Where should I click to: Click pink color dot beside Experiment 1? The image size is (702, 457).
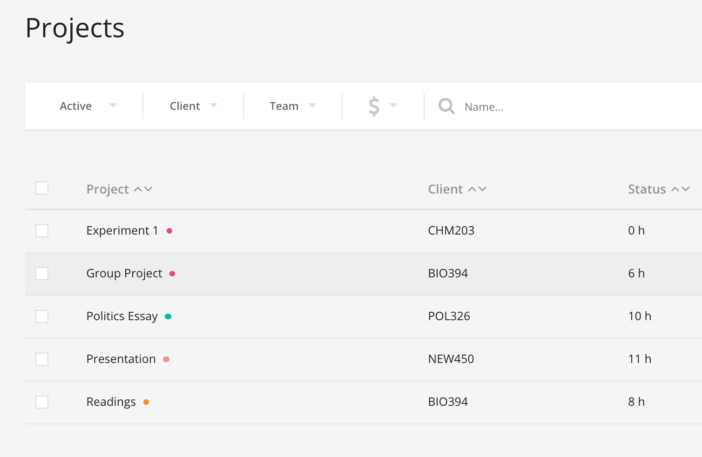(x=169, y=231)
